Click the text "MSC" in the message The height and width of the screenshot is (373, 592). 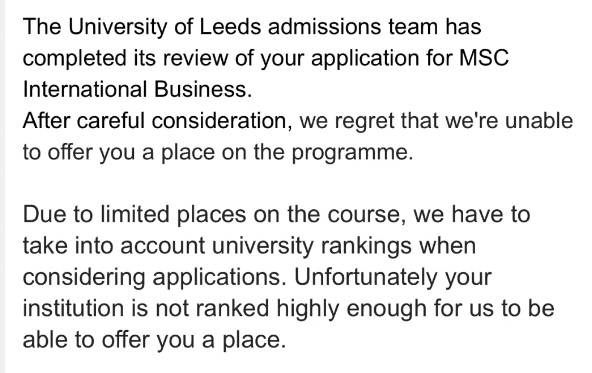pyautogui.click(x=484, y=58)
